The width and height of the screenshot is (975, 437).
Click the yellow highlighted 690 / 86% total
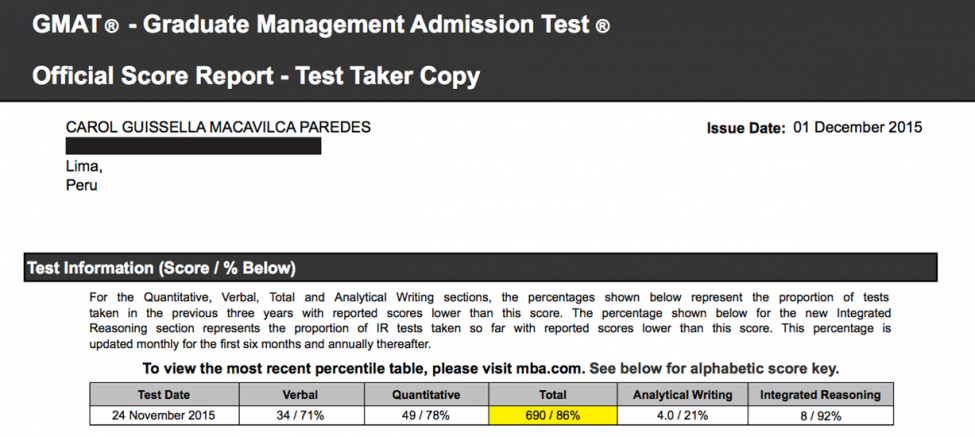(x=552, y=414)
